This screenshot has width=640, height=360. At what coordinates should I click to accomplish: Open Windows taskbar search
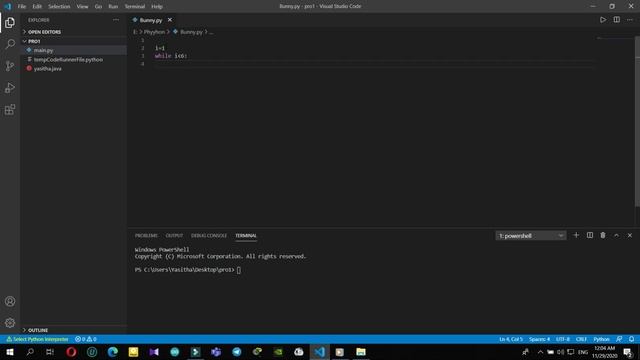(30, 352)
